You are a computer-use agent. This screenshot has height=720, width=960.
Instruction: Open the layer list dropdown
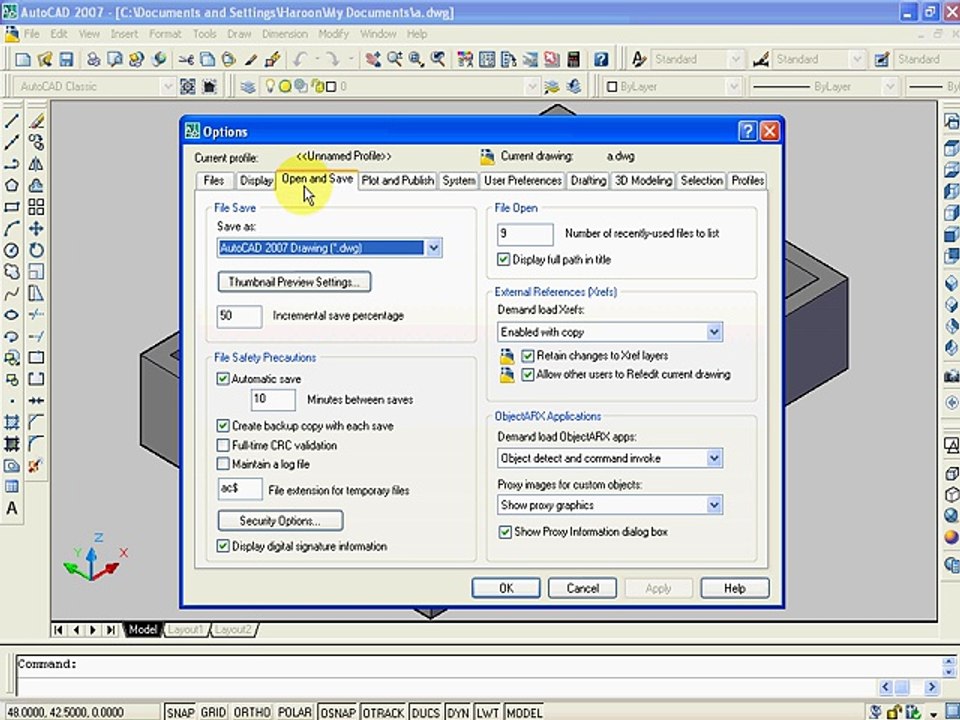[x=531, y=87]
